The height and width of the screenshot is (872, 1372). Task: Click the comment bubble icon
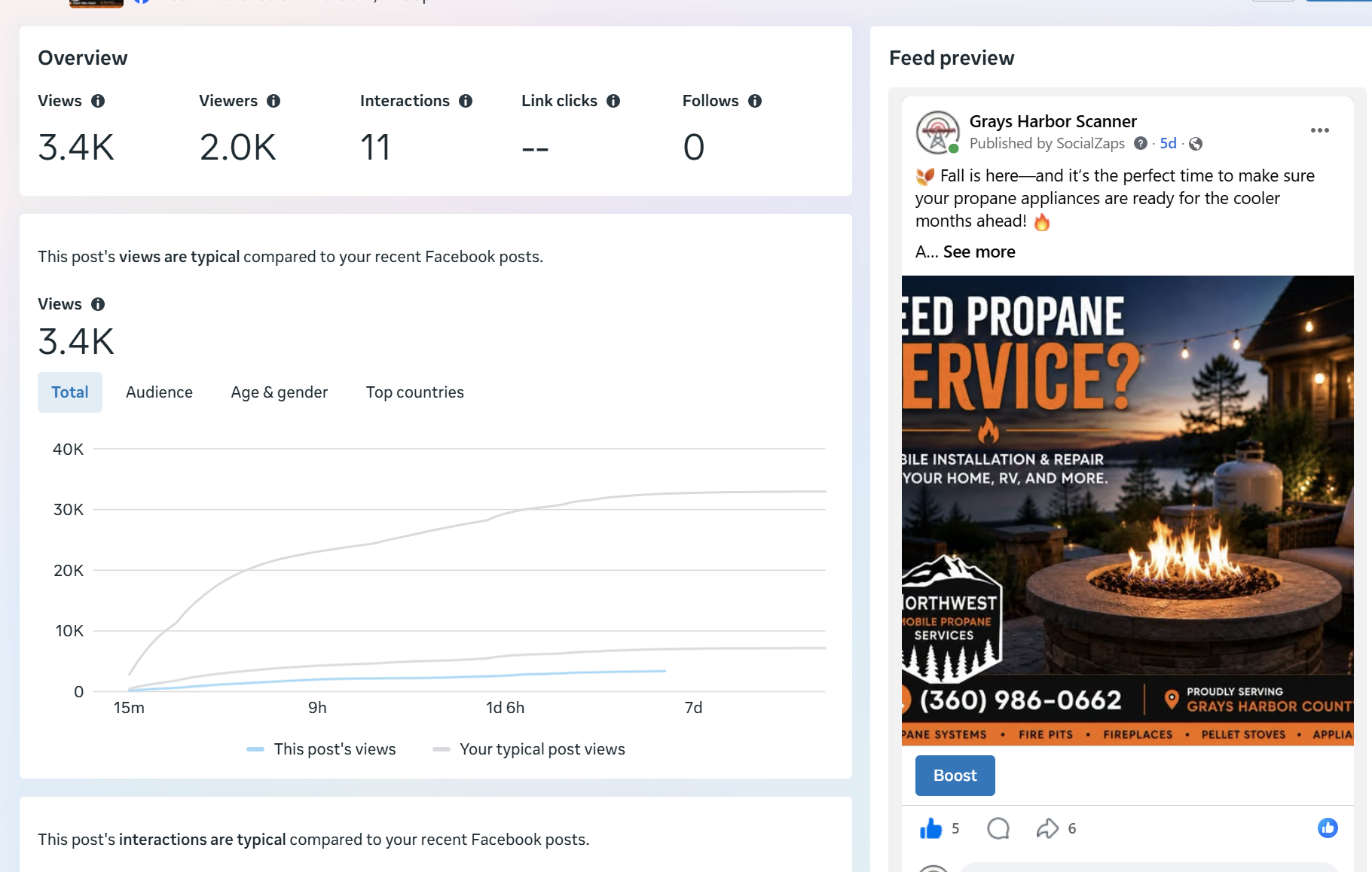click(x=998, y=828)
